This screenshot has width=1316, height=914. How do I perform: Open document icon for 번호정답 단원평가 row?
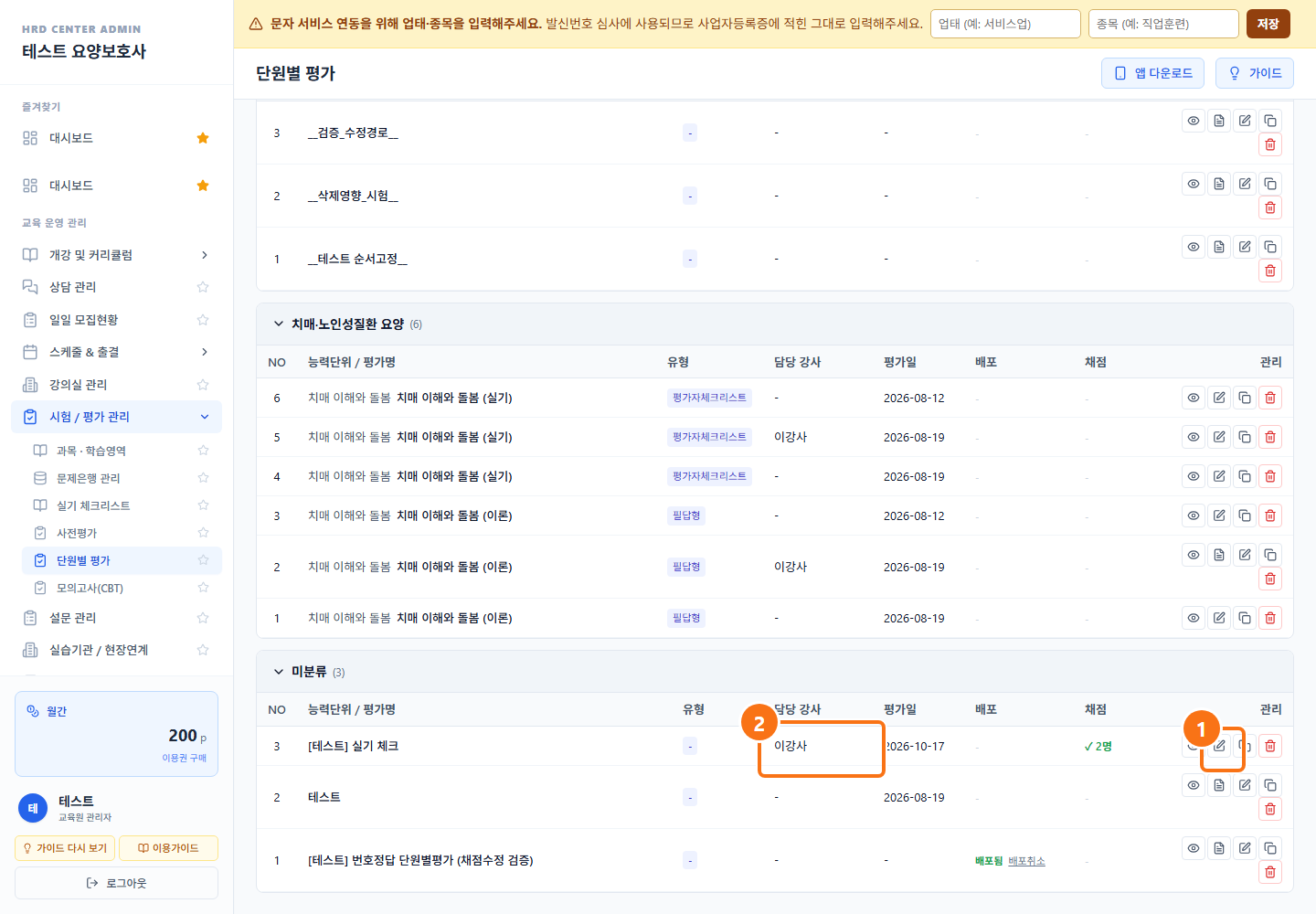point(1219,848)
